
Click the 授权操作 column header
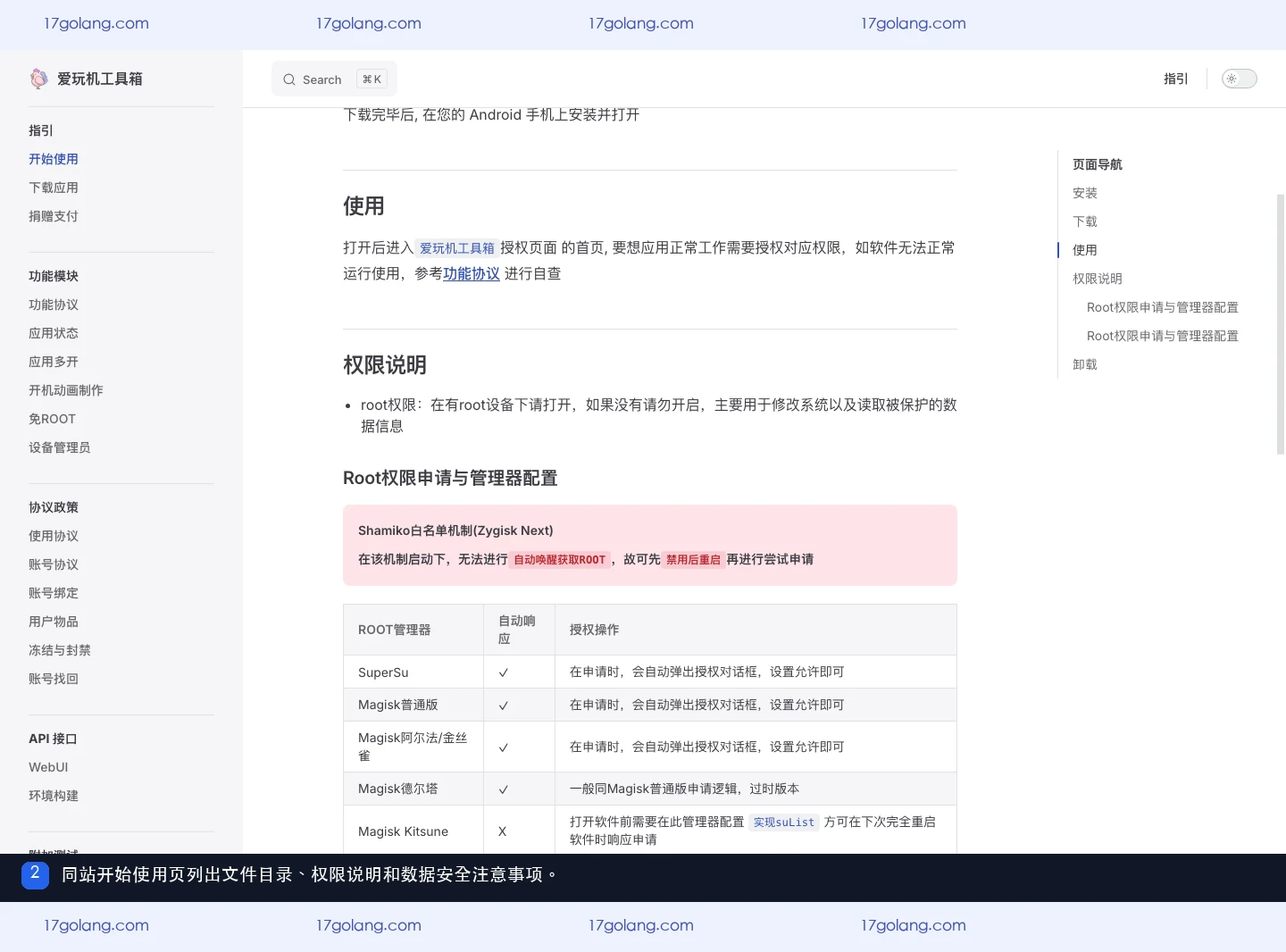[x=756, y=630]
